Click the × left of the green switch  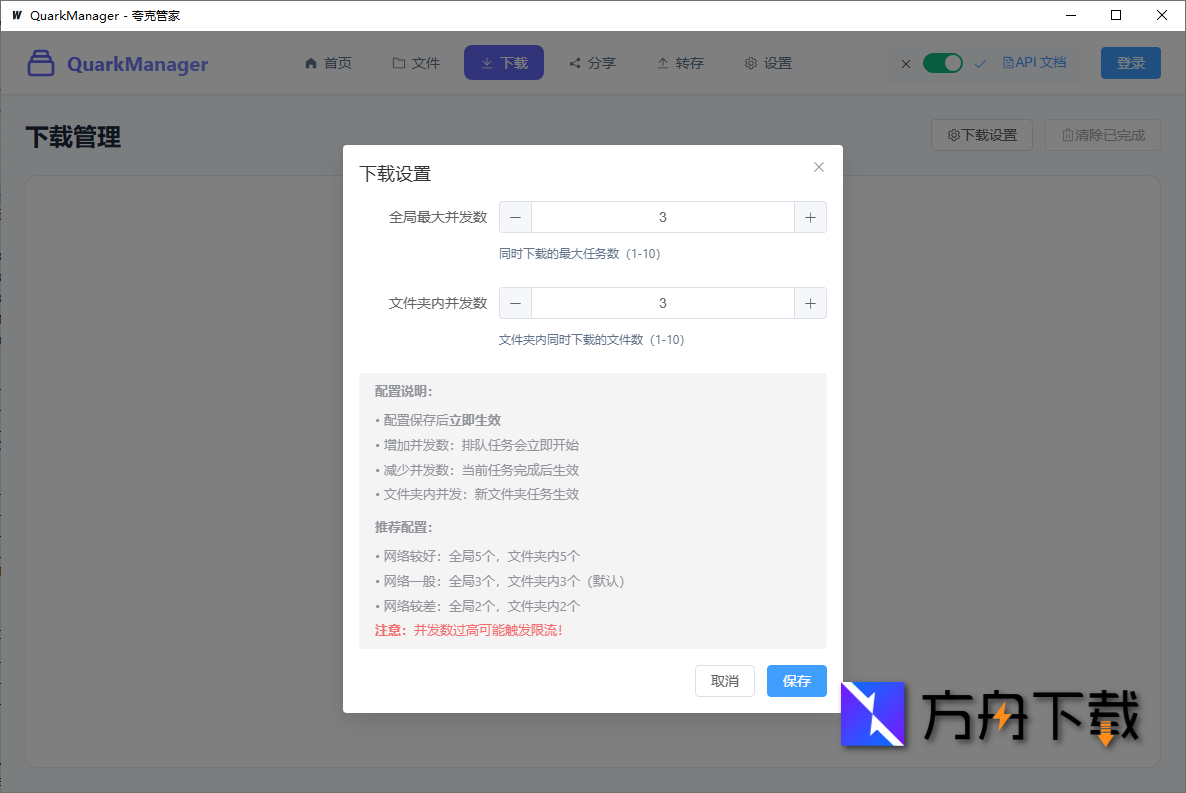point(905,62)
